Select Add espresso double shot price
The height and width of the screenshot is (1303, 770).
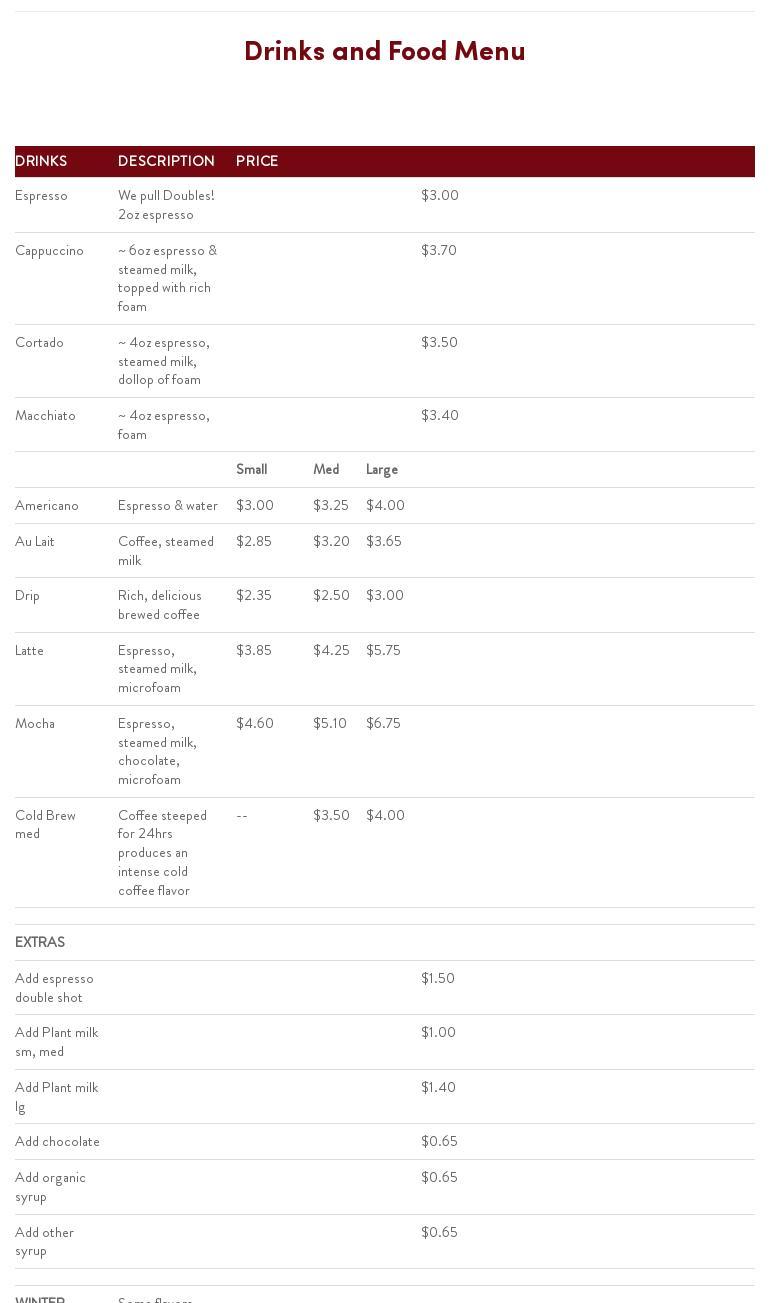(x=438, y=978)
